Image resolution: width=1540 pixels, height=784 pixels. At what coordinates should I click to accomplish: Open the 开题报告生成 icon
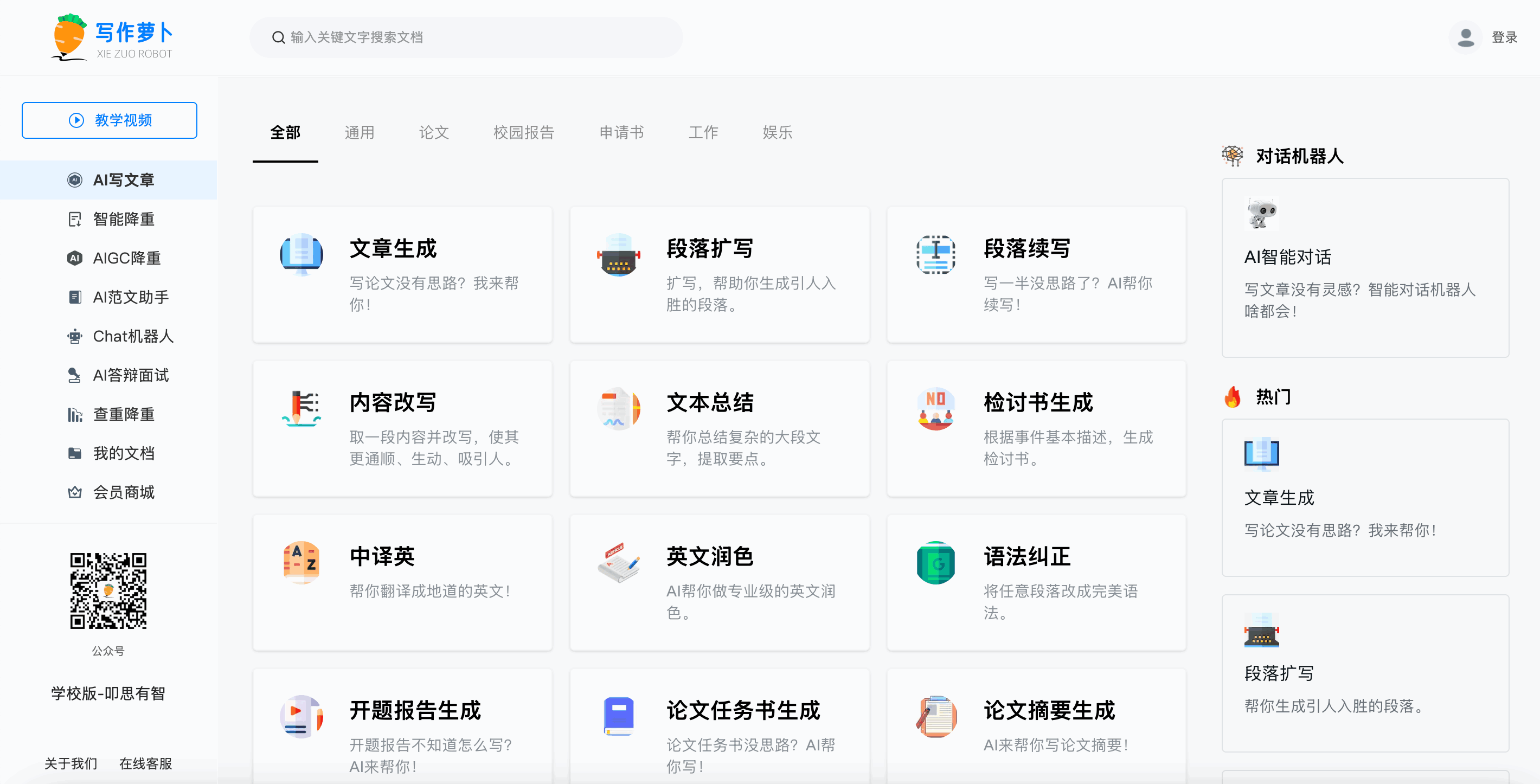[x=301, y=716]
